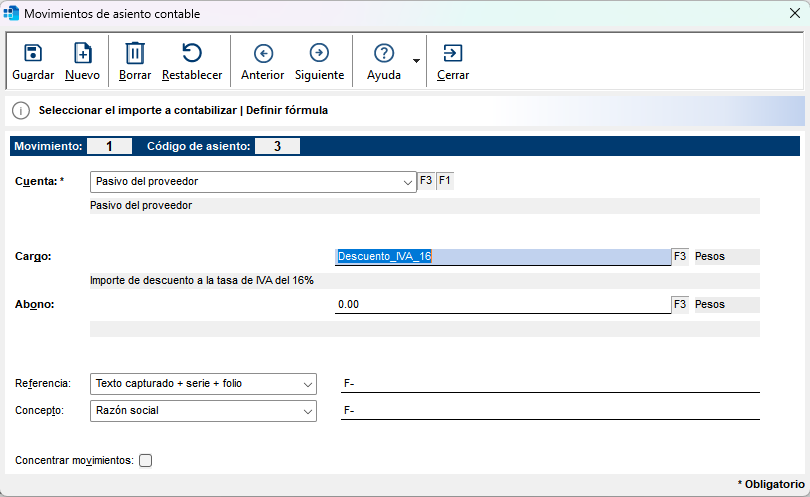
Task: Open the Ayuda help icon
Action: (x=383, y=53)
